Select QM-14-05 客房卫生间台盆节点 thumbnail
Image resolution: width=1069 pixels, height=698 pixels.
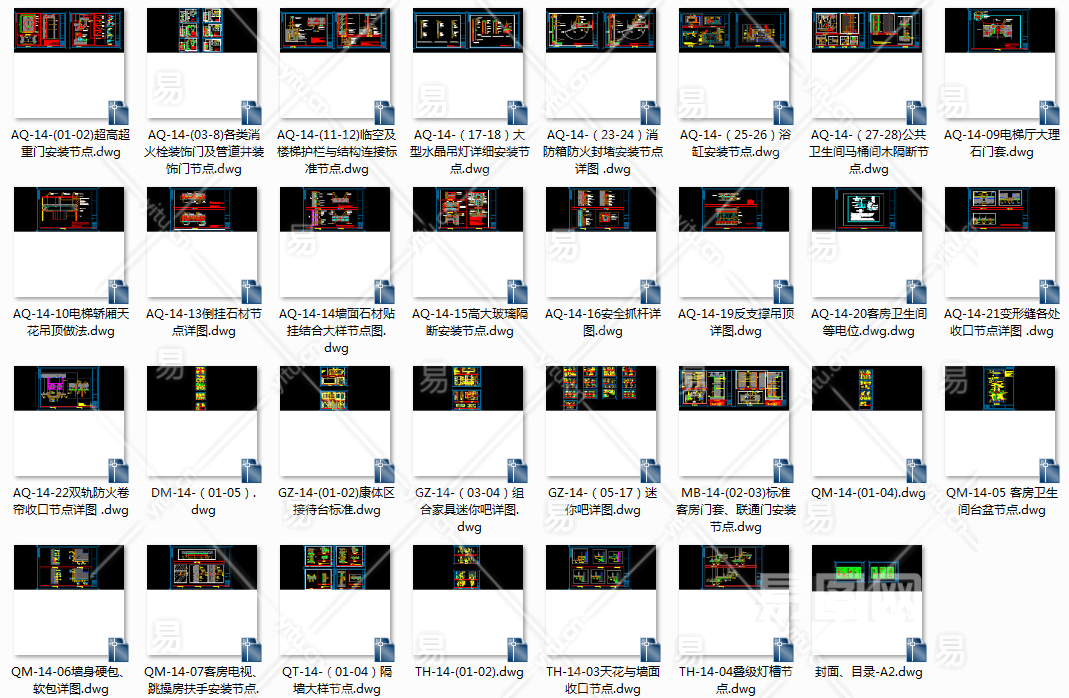pyautogui.click(x=999, y=421)
